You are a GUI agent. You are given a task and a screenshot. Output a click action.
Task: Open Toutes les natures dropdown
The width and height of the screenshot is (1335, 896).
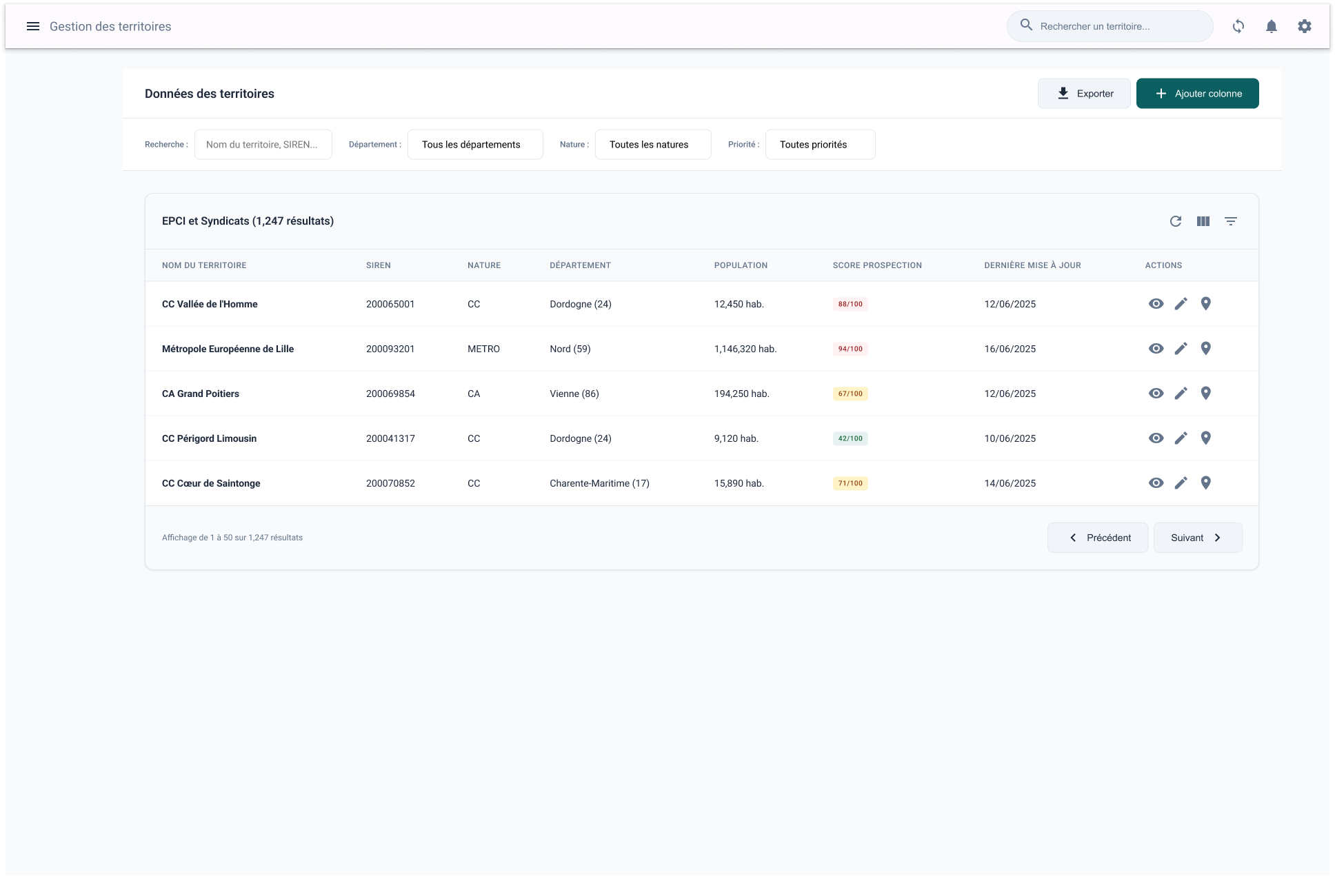[x=652, y=145]
